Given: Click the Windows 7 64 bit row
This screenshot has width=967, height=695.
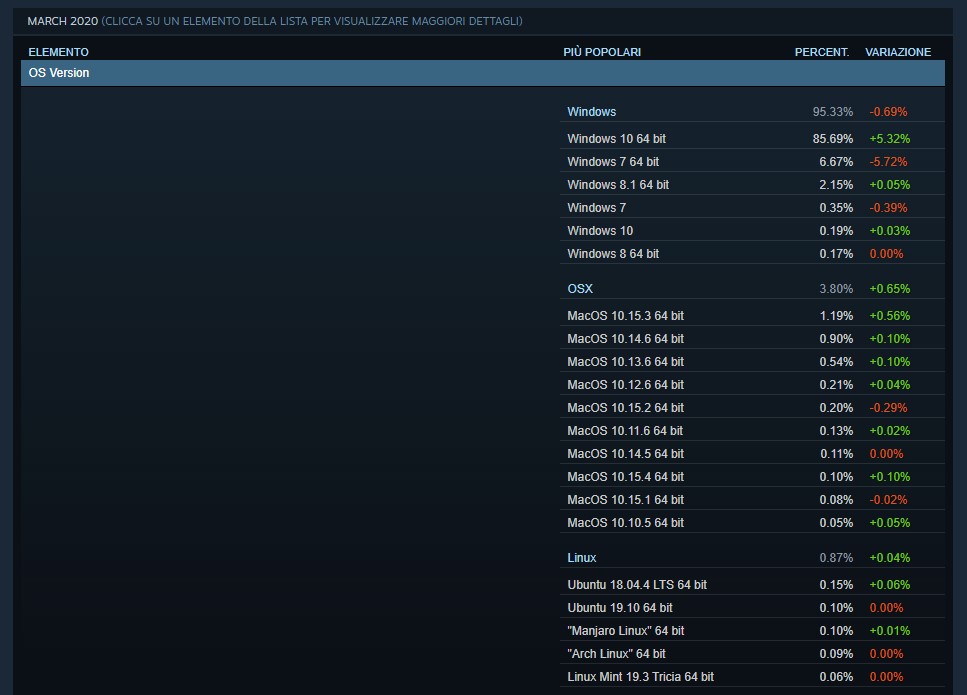Looking at the screenshot, I should (x=752, y=162).
